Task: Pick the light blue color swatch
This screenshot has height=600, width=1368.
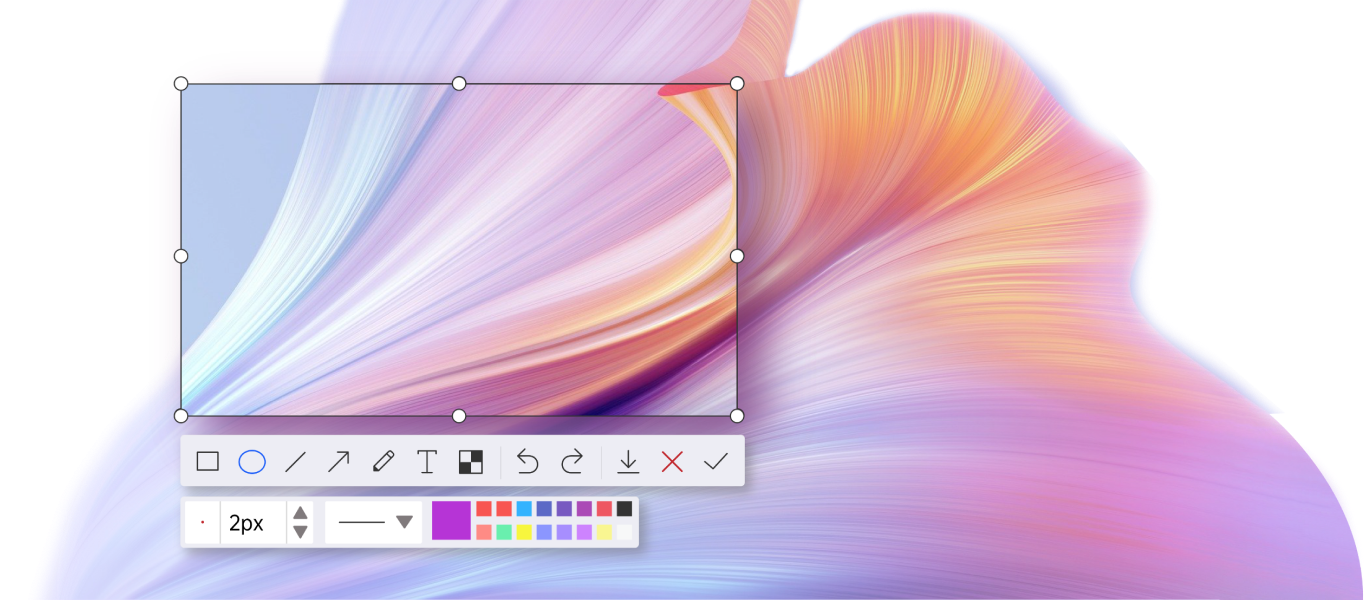Action: pyautogui.click(x=524, y=509)
